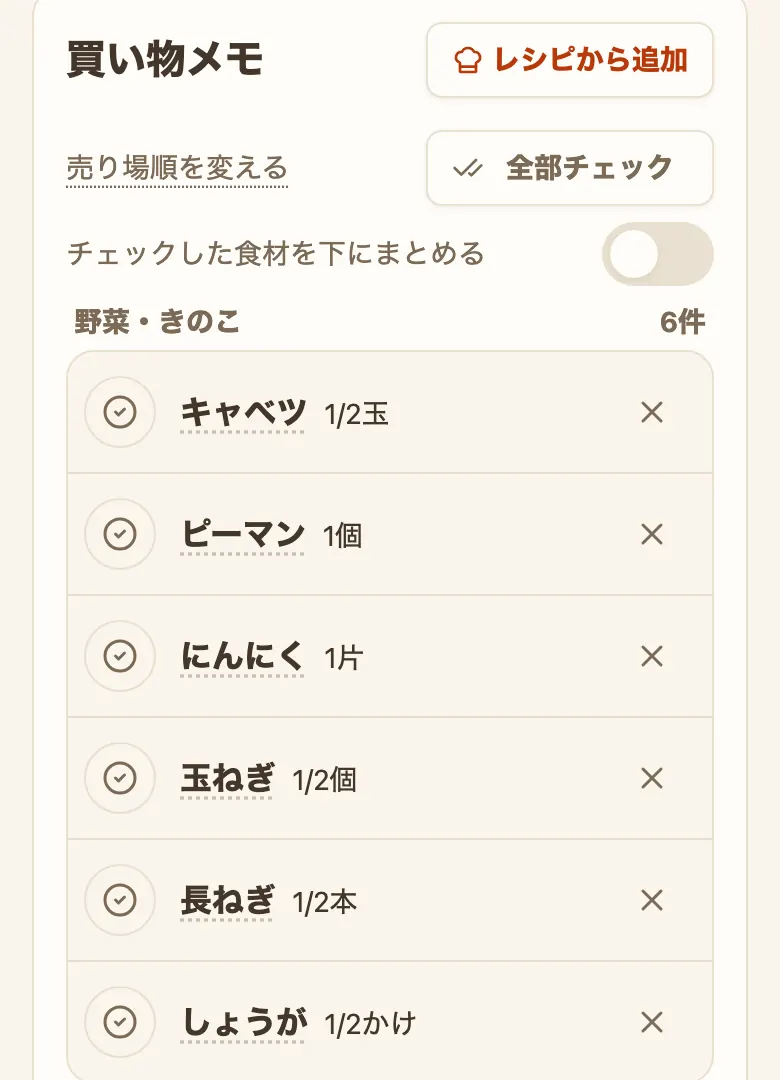Screen dimensions: 780x1080
Task: Toggle チェックした食材を下にまとめる switch
Action: [x=657, y=253]
